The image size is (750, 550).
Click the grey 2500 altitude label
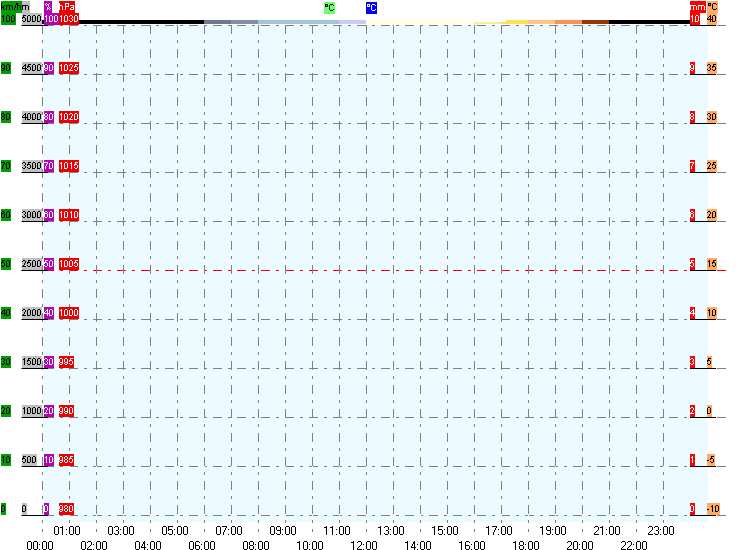(x=32, y=264)
